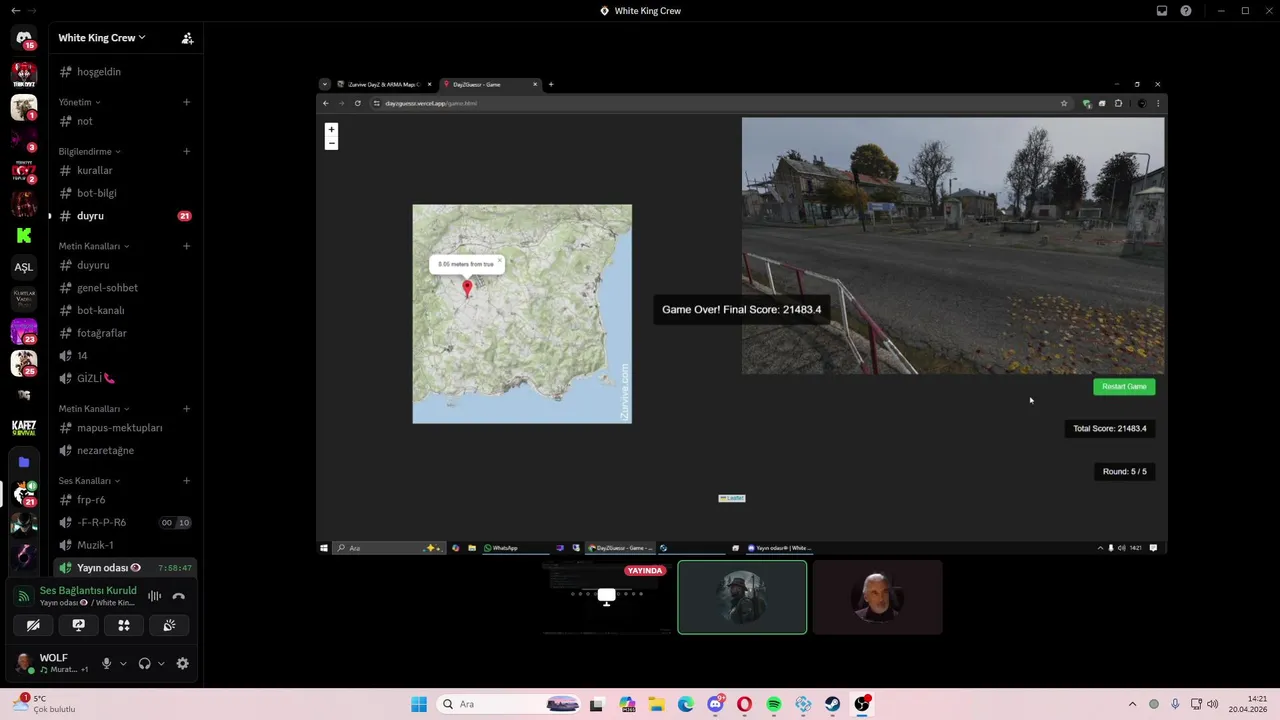
Task: Add a channel to Bilgilendirme category
Action: [x=186, y=152]
